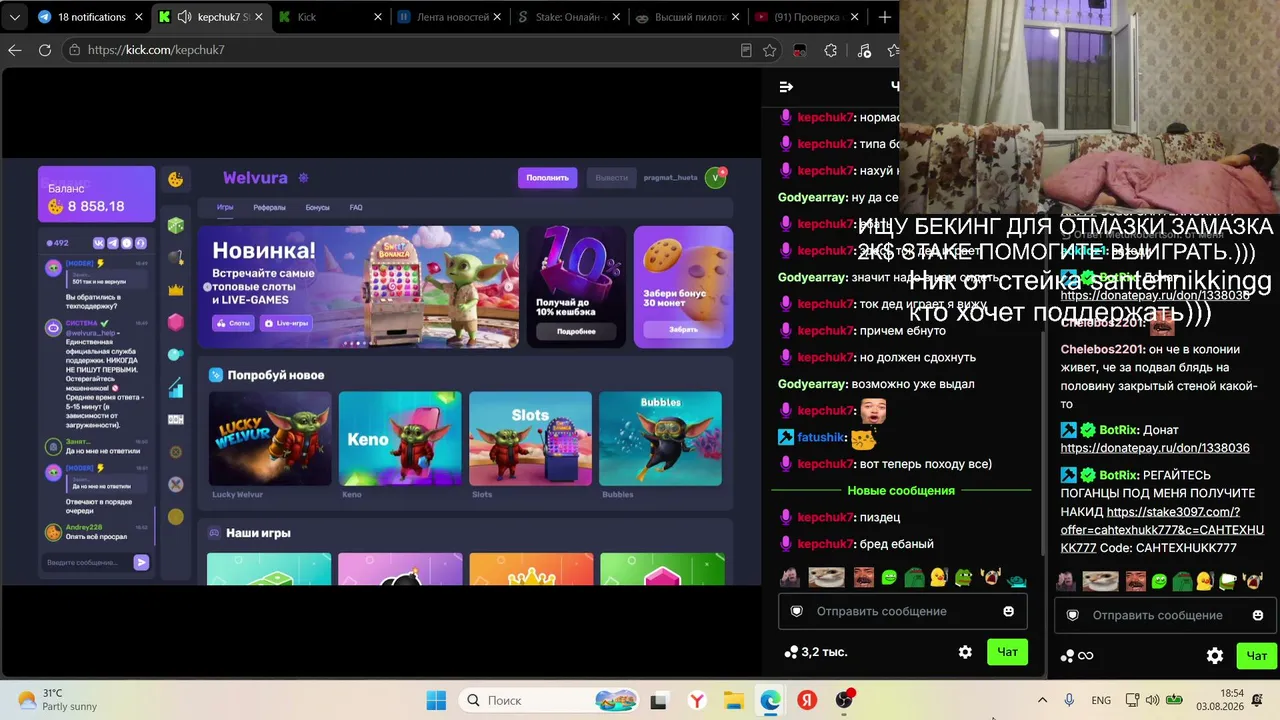Open the green dice game in the sidebar

[x=176, y=226]
